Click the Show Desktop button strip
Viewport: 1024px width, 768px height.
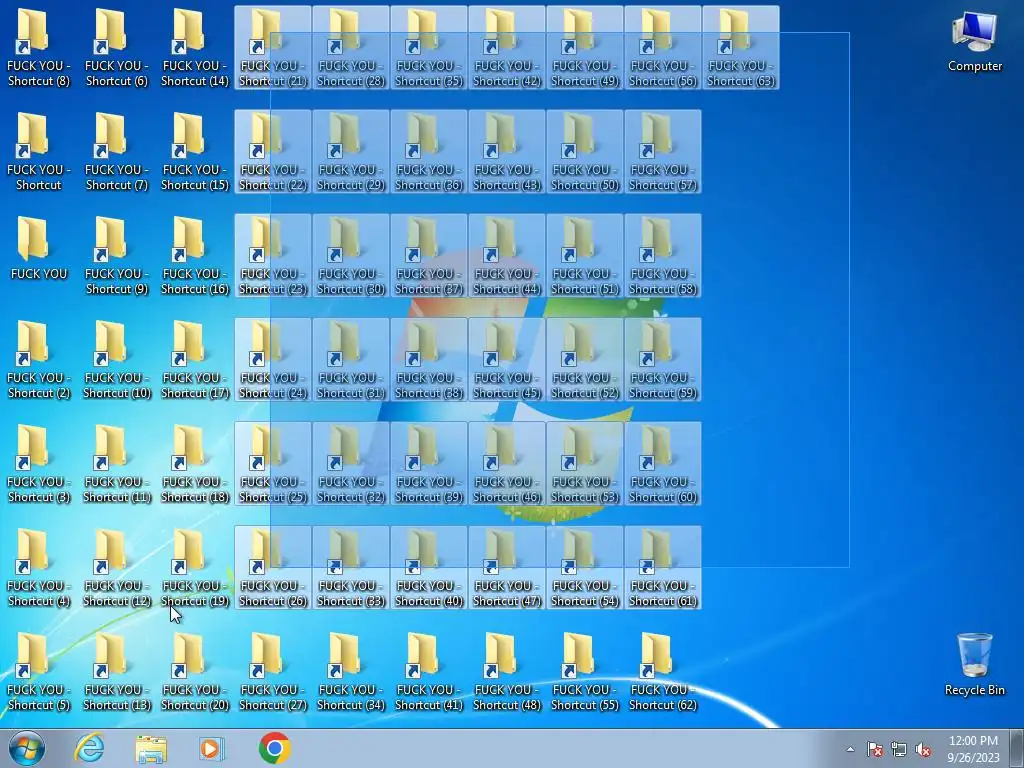pos(1017,748)
